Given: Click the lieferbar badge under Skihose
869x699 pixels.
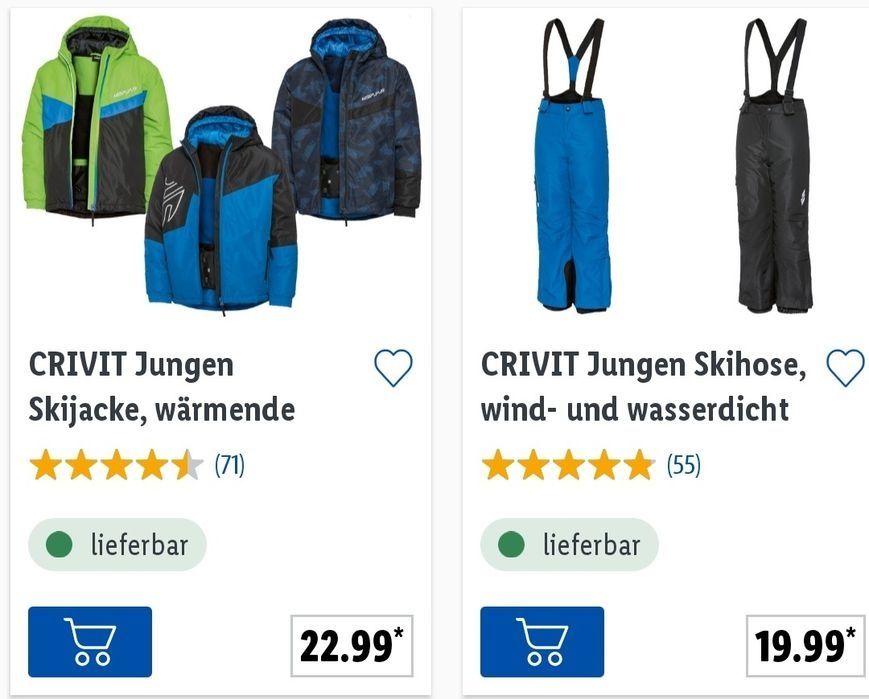Looking at the screenshot, I should (570, 544).
